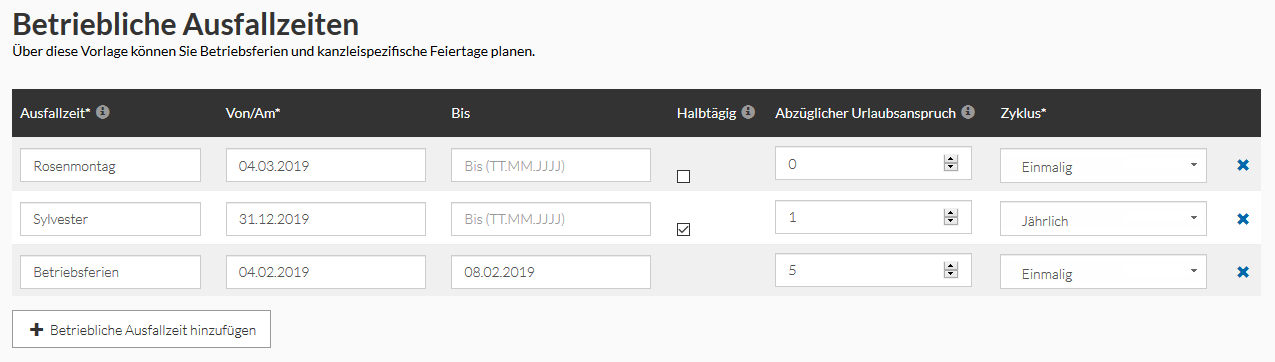Click the Bis field containing 08.02.2019
Screen dimensions: 1275x362
pyautogui.click(x=551, y=271)
